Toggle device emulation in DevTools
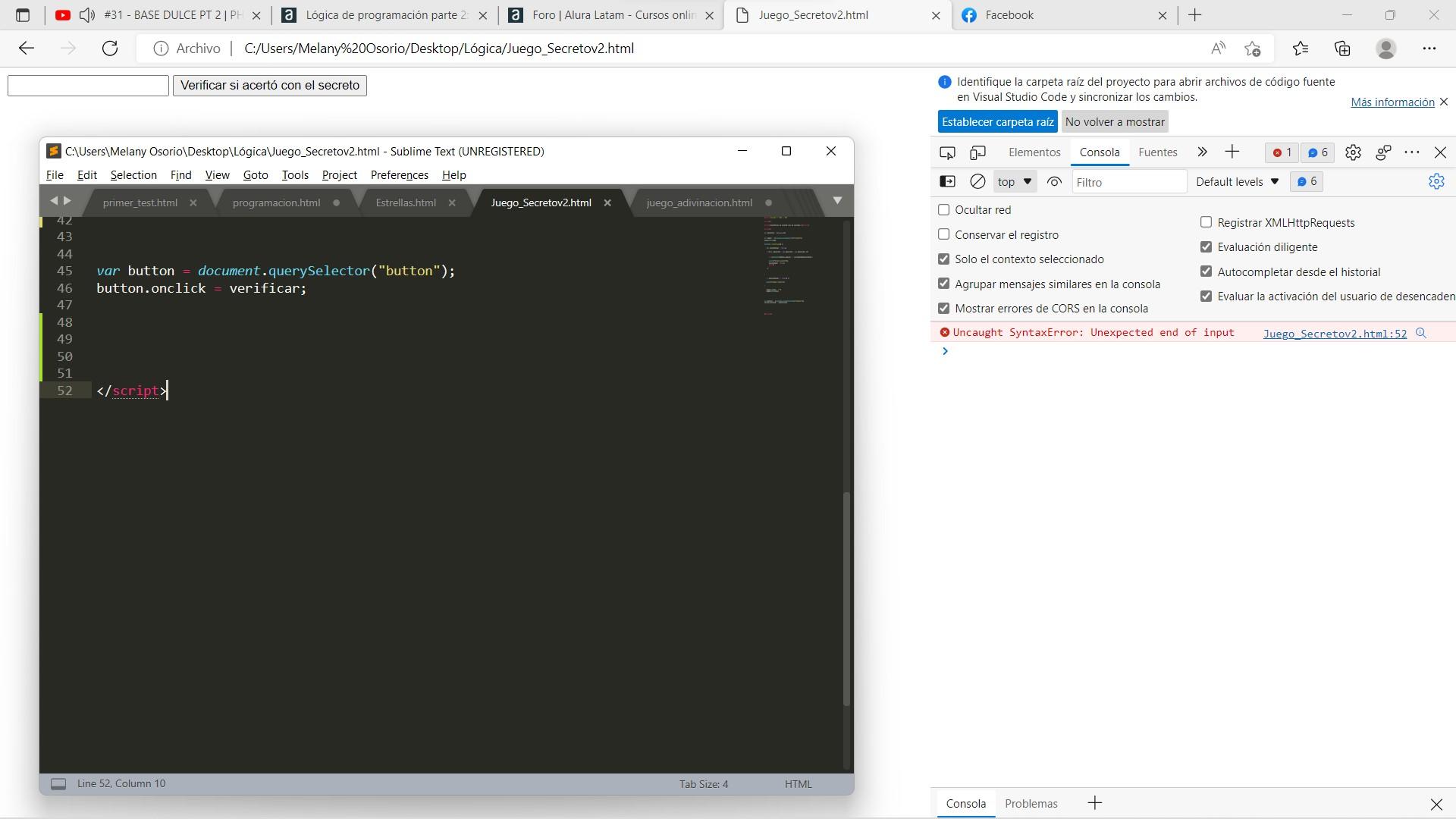 click(978, 152)
